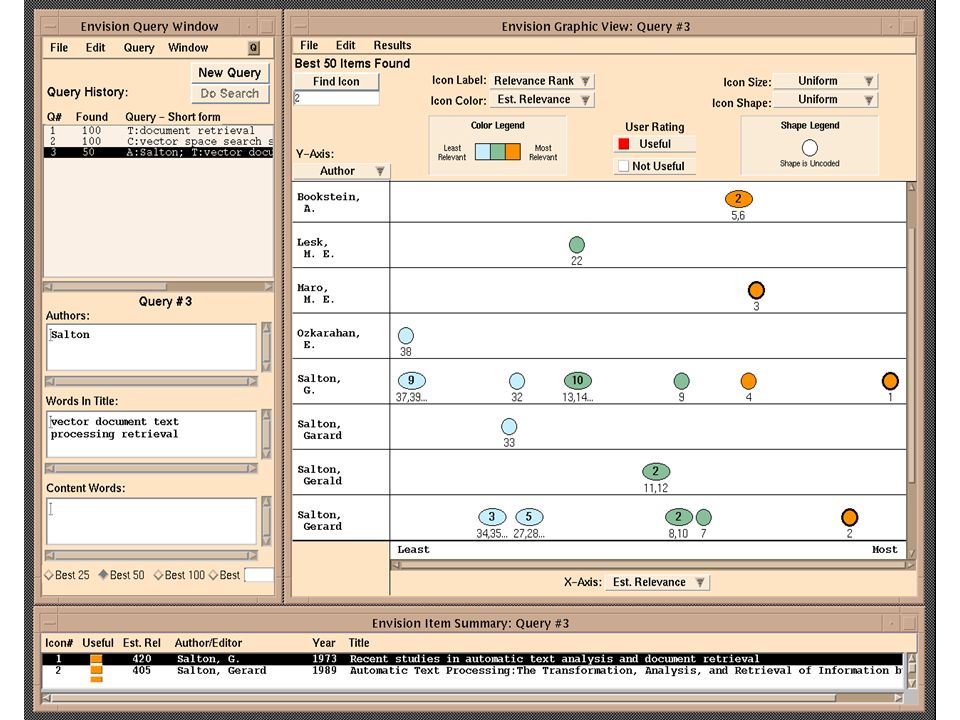Select green icon 7 in Salton, Gerard row
This screenshot has height=720, width=960.
coord(704,517)
